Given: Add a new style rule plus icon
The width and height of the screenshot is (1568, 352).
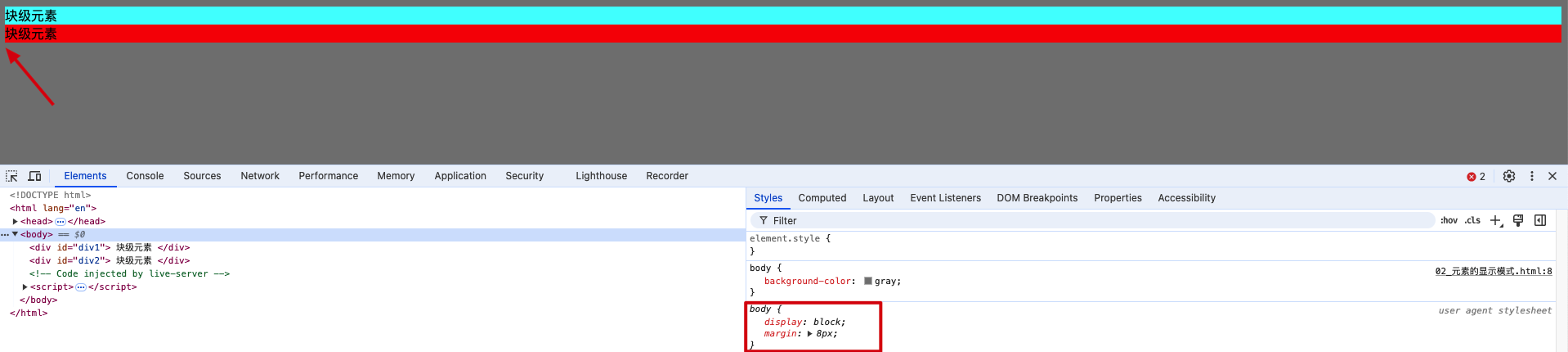Looking at the screenshot, I should pyautogui.click(x=1496, y=220).
